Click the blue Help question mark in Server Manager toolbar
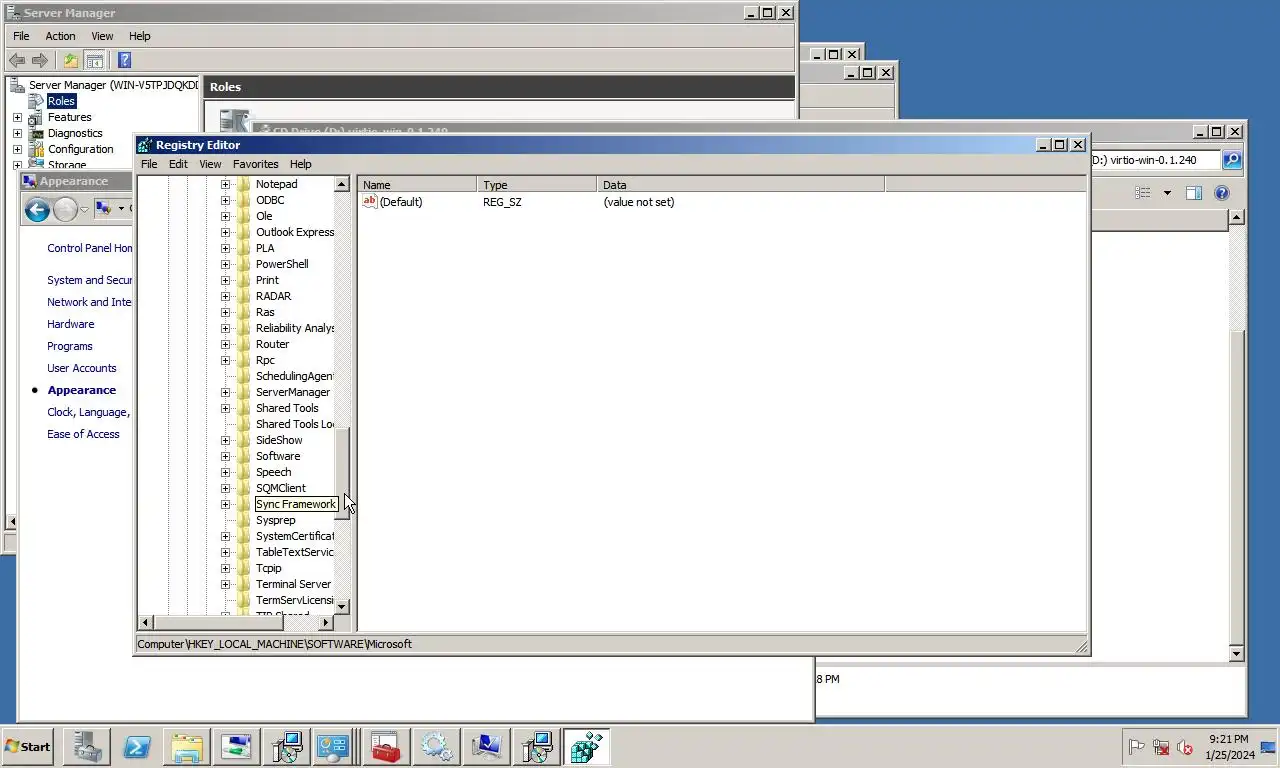Image resolution: width=1280 pixels, height=768 pixels. click(x=124, y=60)
